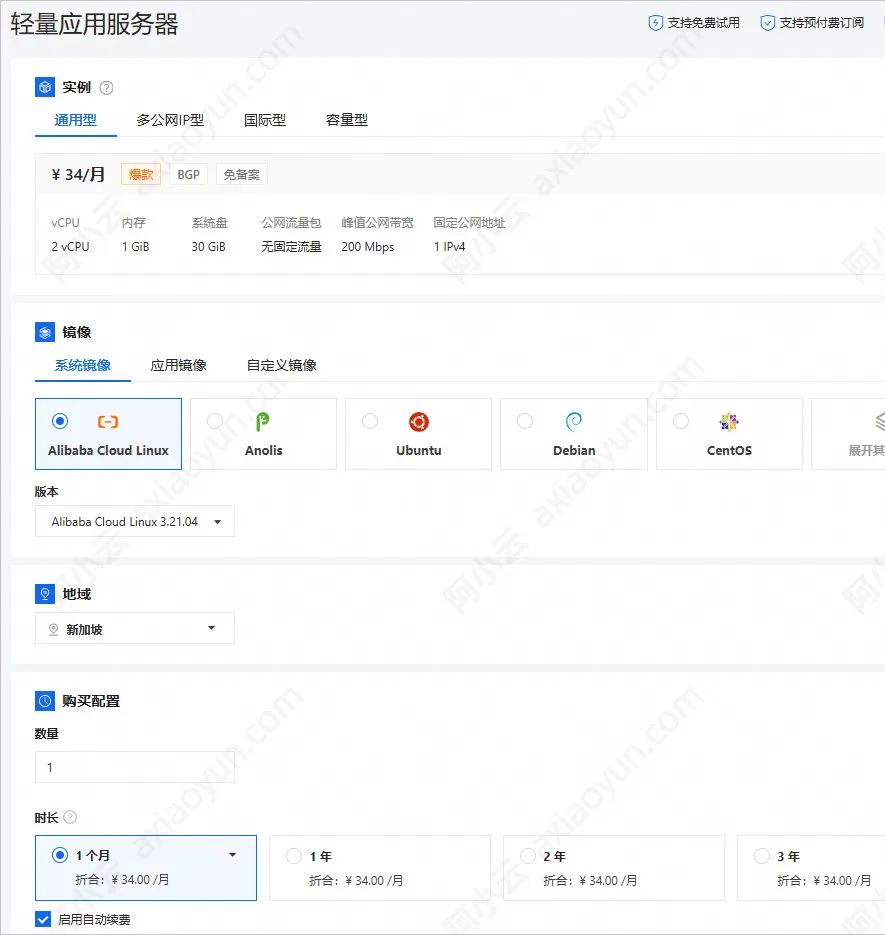Open the Alibaba Cloud Linux 3.21.04 version dropdown
Viewport: 885px width, 935px height.
(135, 521)
